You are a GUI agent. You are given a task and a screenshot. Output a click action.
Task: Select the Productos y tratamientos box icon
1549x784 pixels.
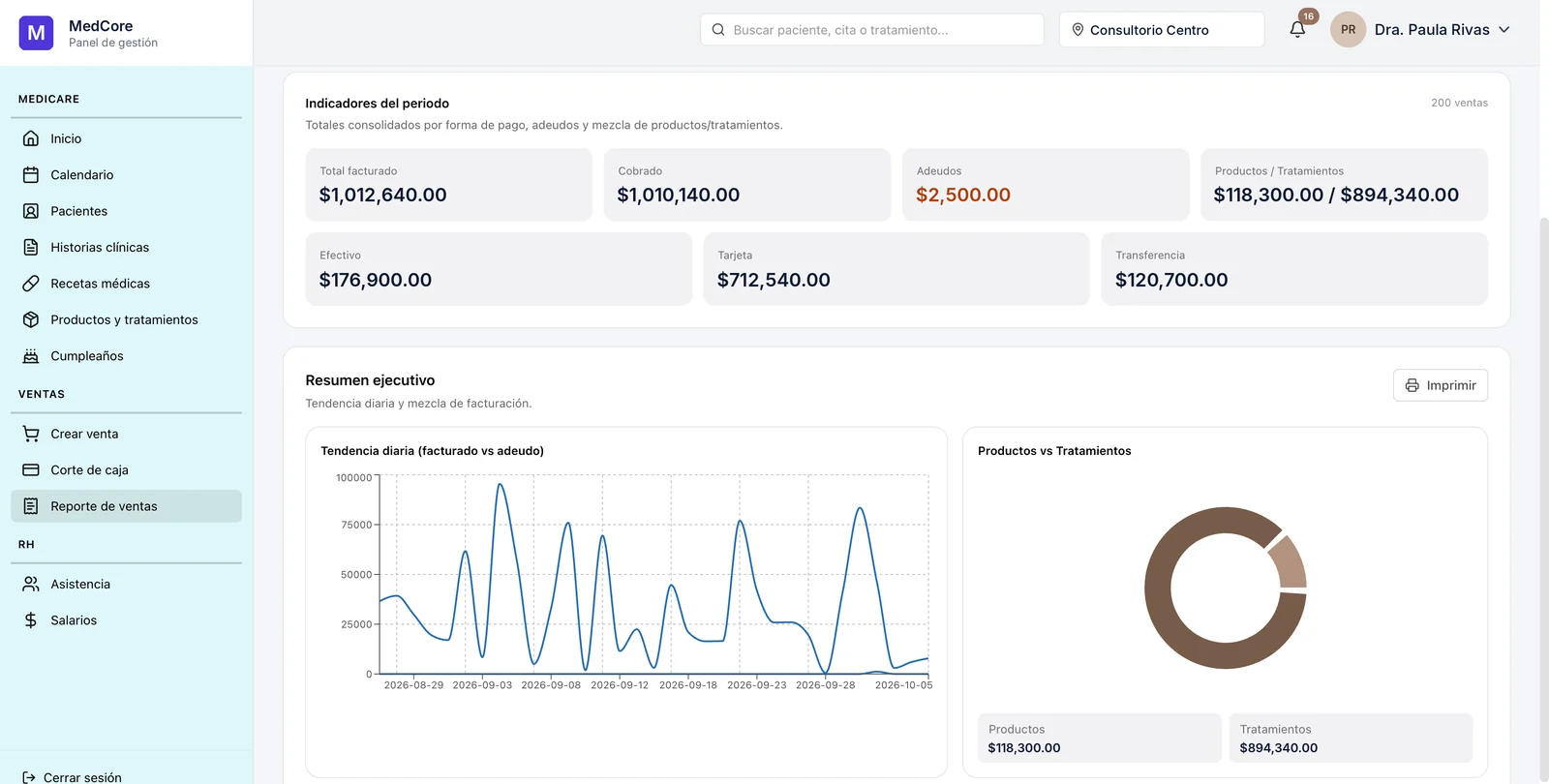pos(31,319)
